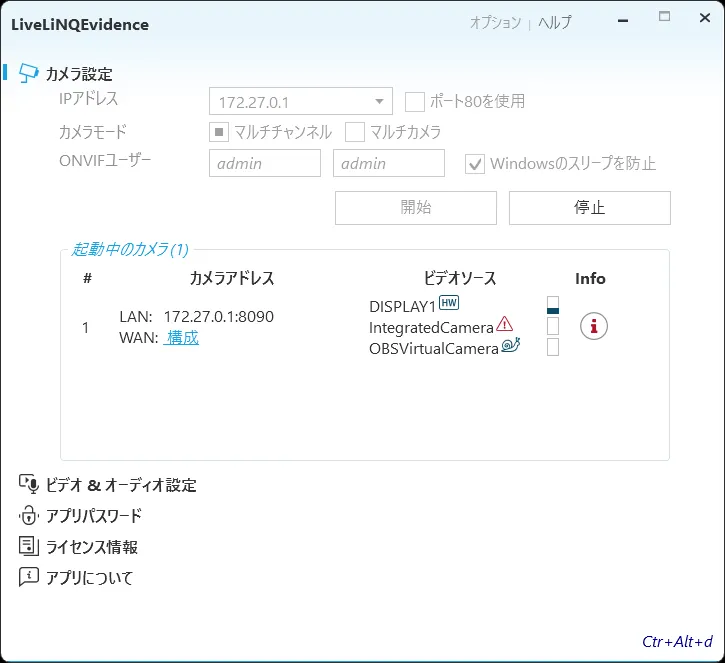The image size is (725, 663).
Task: Click the WAN 構成 link
Action: [181, 338]
